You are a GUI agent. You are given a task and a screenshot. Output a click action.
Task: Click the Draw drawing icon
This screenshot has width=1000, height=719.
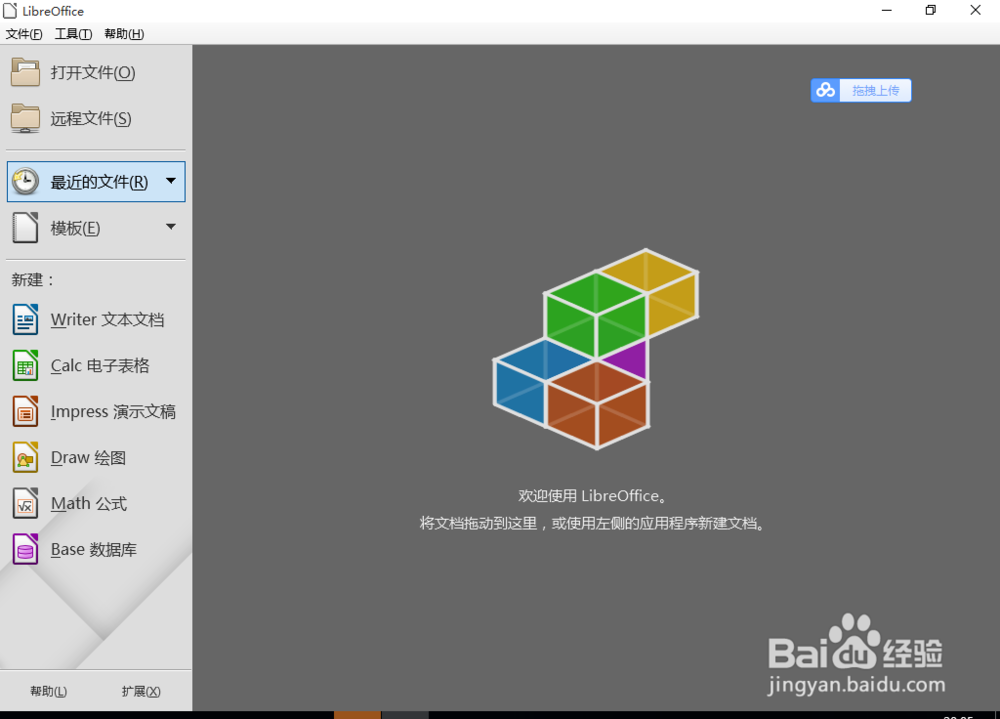click(x=26, y=457)
